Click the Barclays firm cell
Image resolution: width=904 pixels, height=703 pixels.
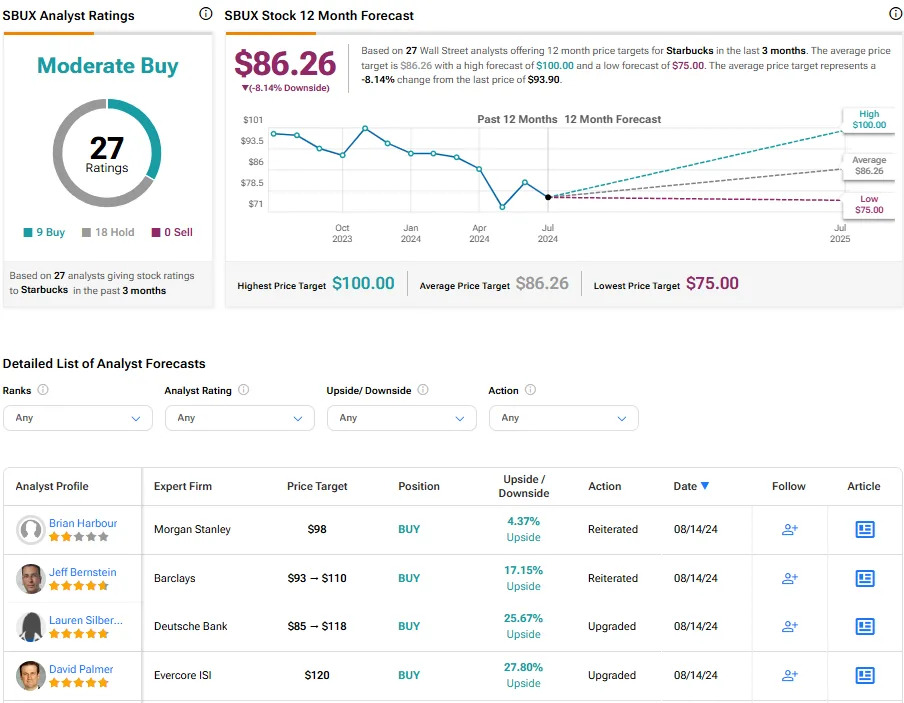tap(175, 578)
